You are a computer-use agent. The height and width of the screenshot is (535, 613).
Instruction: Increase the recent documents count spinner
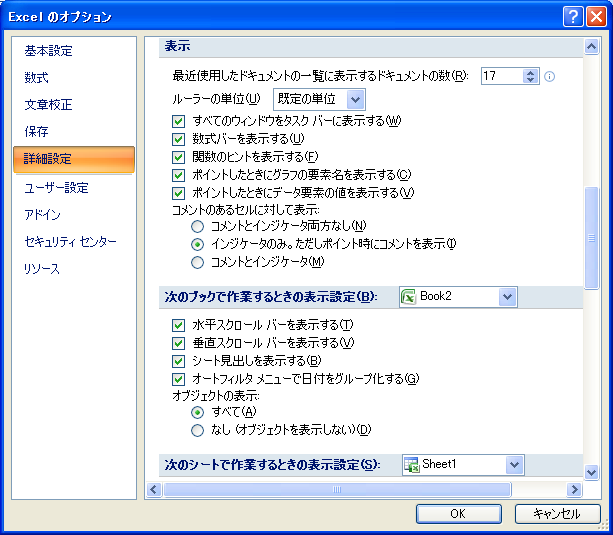(x=530, y=72)
